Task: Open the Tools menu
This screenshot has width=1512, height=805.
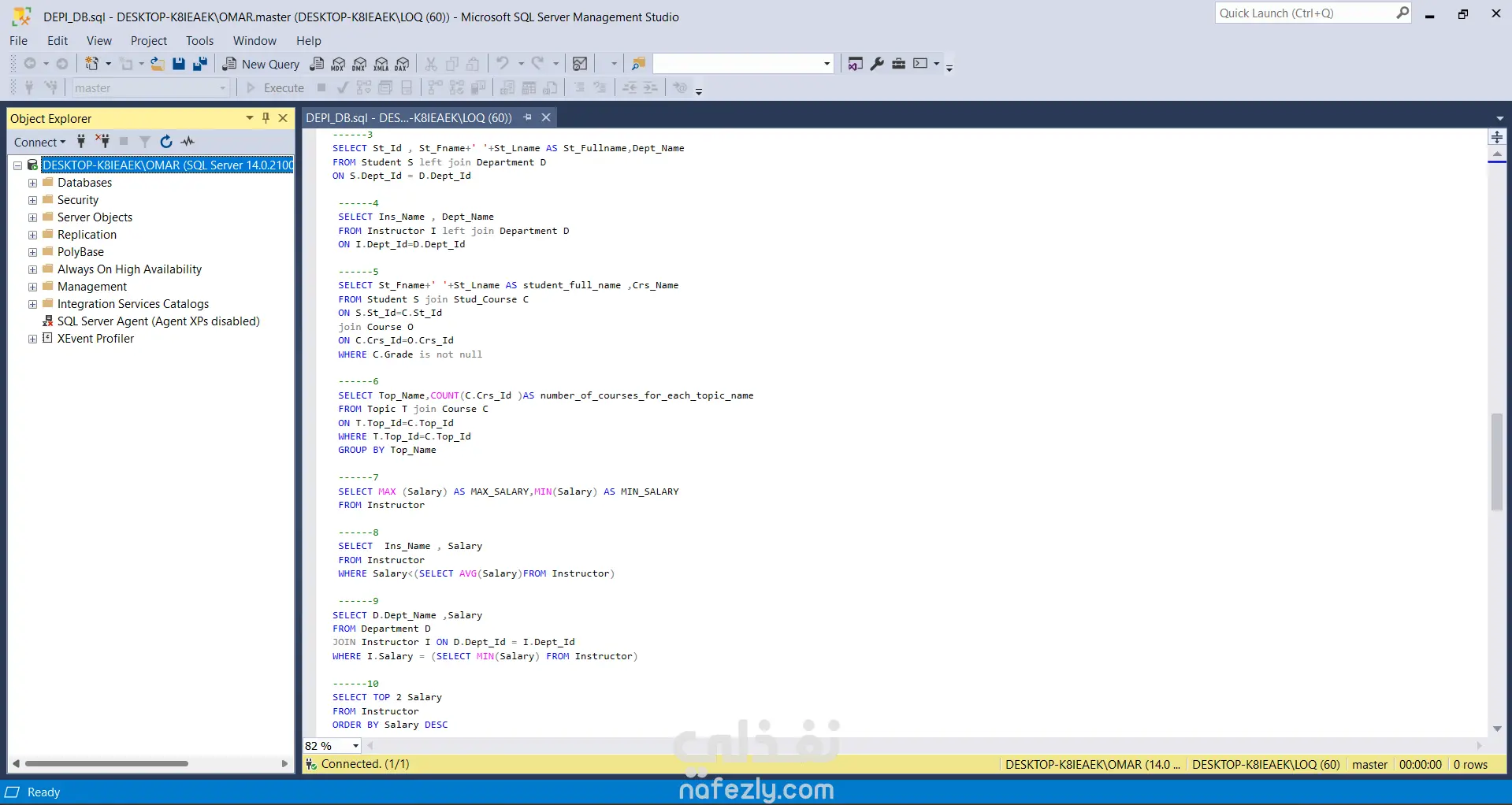Action: [x=199, y=41]
